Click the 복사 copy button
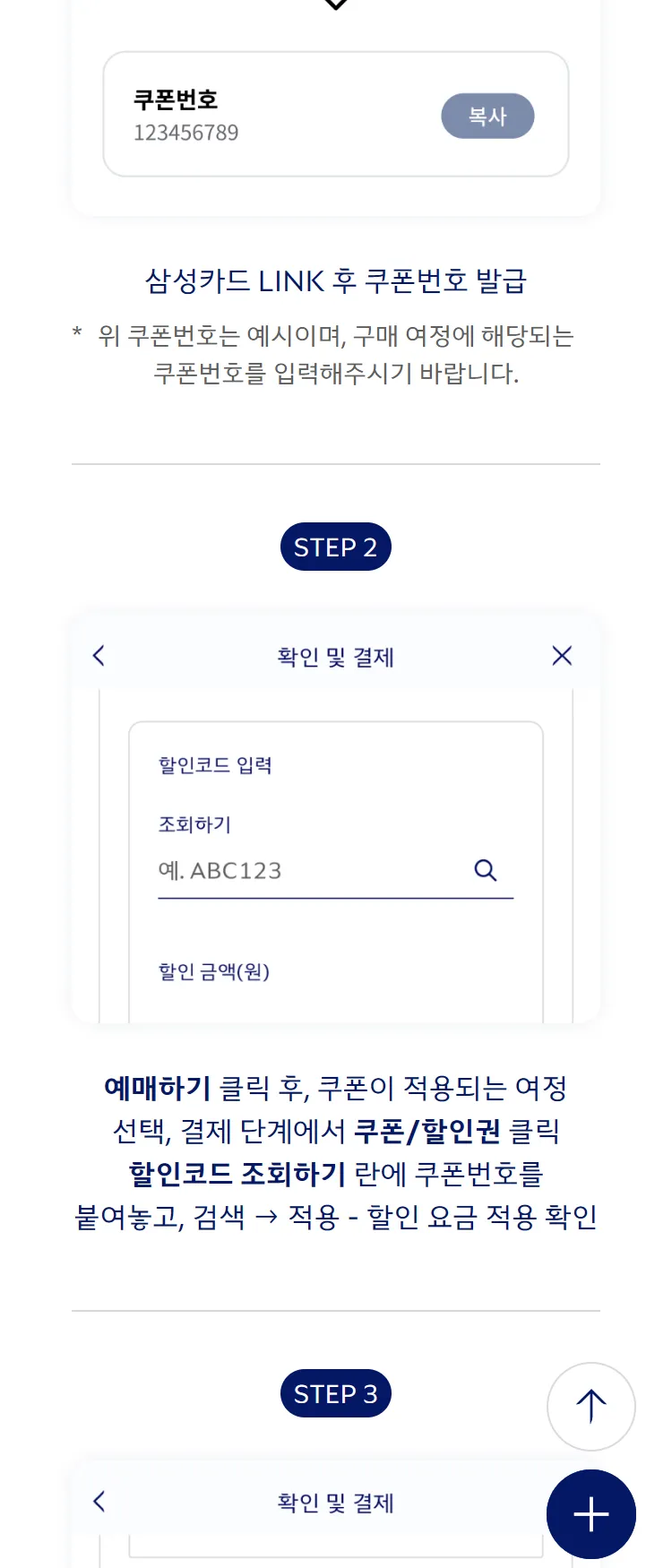Viewport: 672px width, 1568px height. click(487, 116)
